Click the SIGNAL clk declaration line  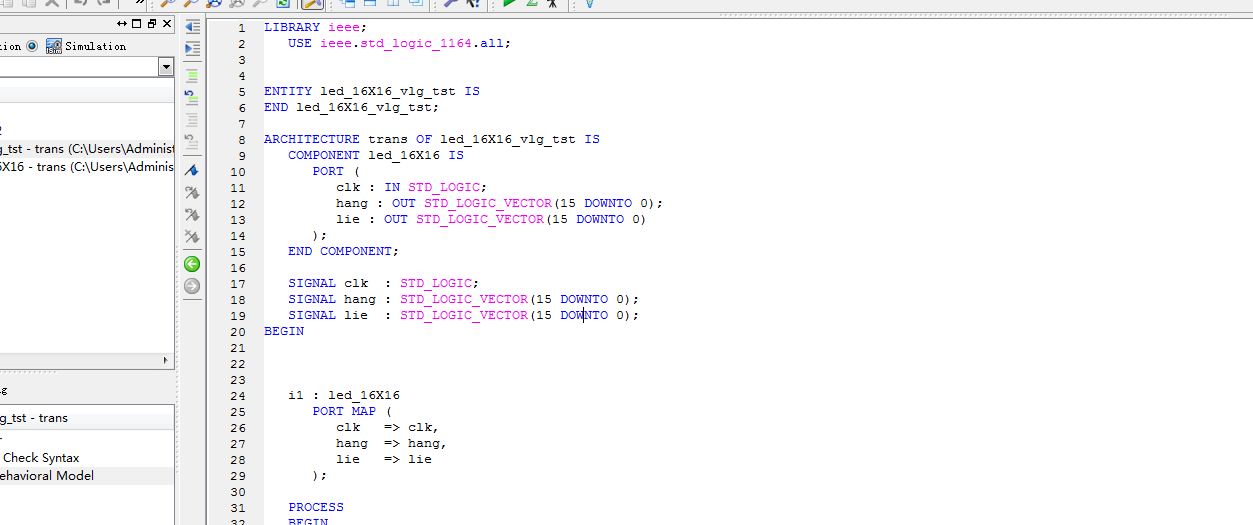(384, 283)
